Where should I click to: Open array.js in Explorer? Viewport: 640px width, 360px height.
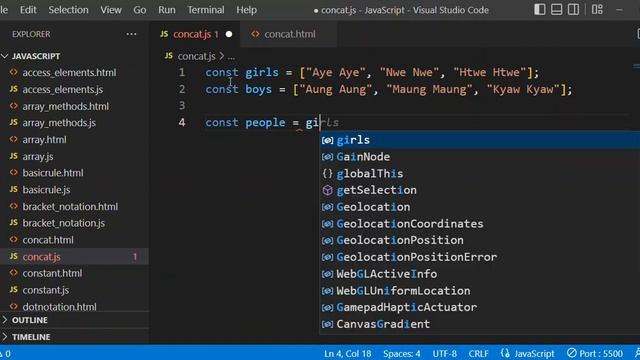pyautogui.click(x=38, y=156)
